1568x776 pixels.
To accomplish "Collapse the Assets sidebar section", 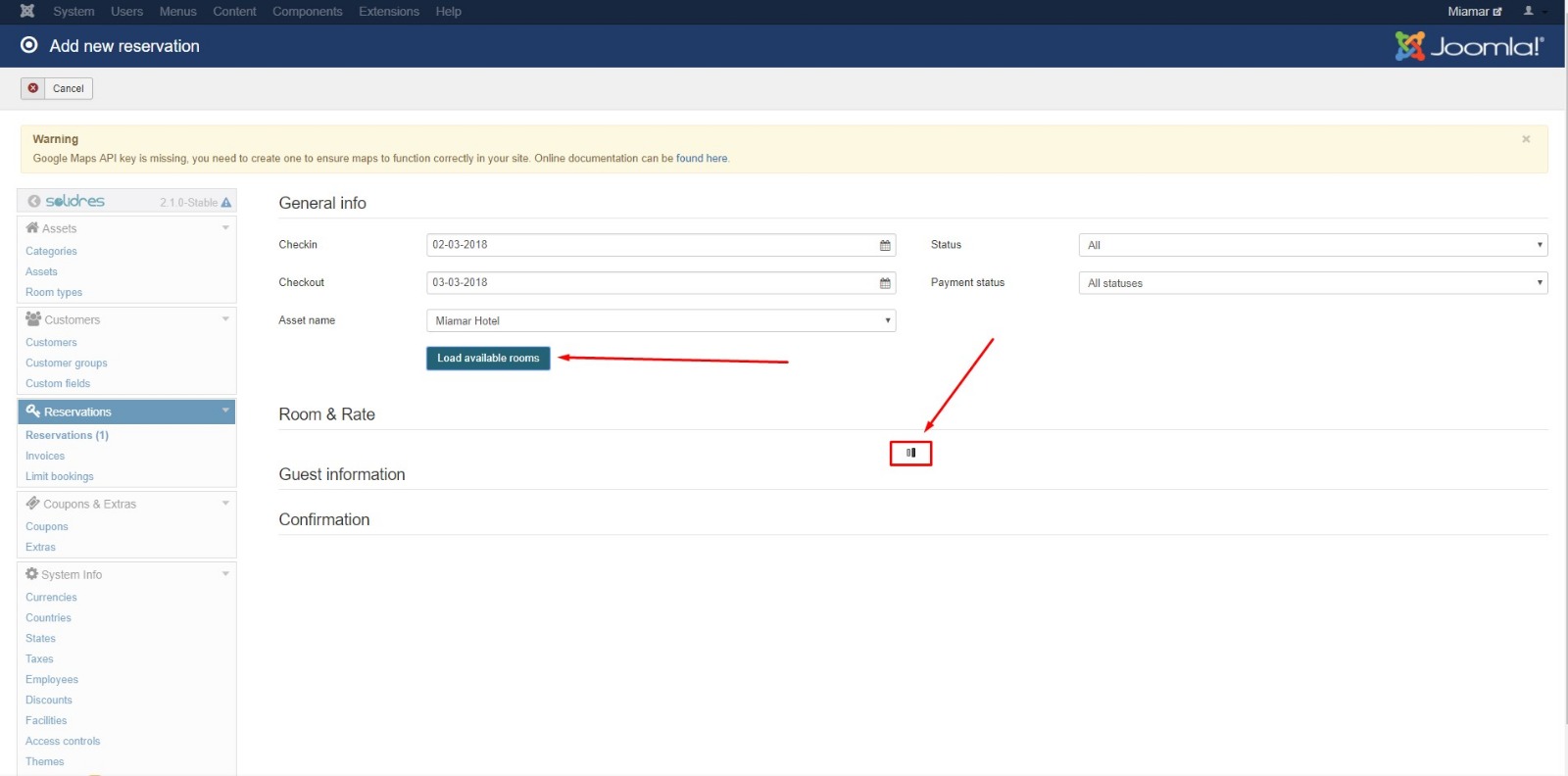I will [x=225, y=227].
